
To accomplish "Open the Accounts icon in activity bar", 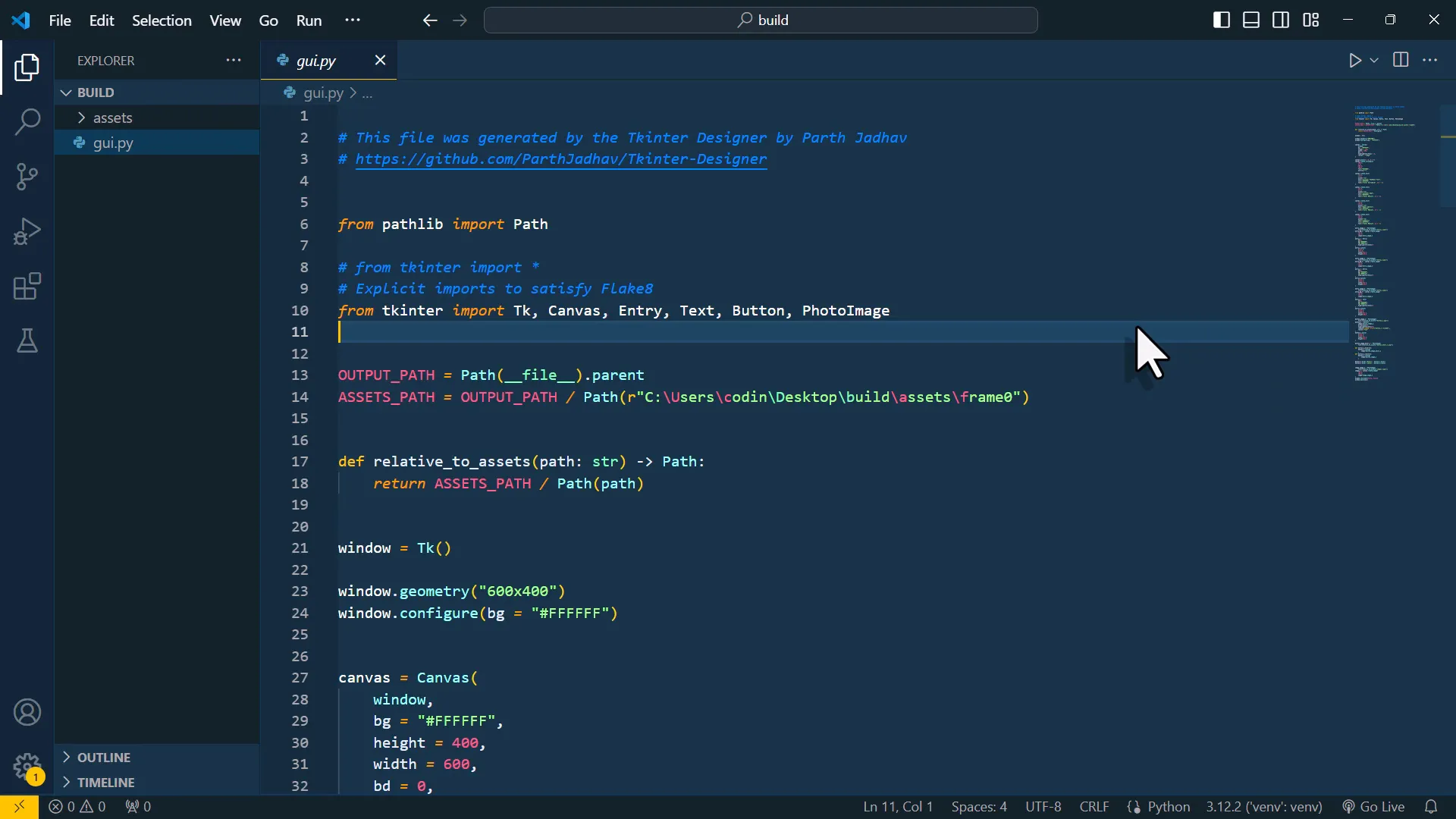I will (x=27, y=713).
